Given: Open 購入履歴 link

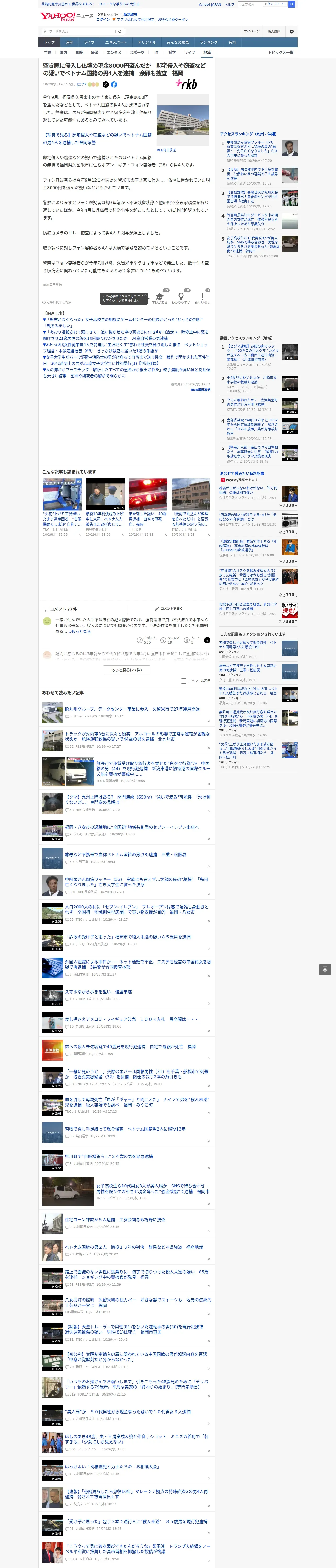Looking at the screenshot, I should 274,32.
